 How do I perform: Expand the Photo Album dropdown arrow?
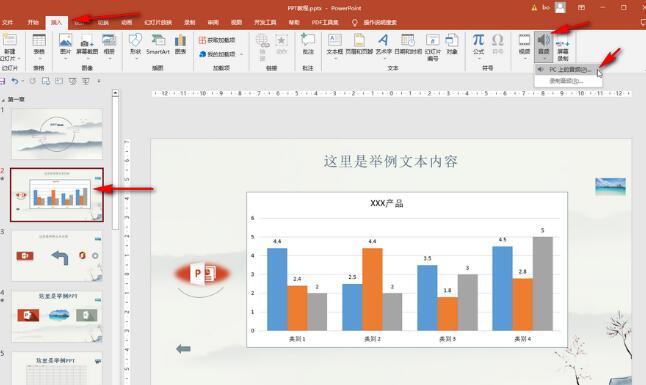[109, 59]
